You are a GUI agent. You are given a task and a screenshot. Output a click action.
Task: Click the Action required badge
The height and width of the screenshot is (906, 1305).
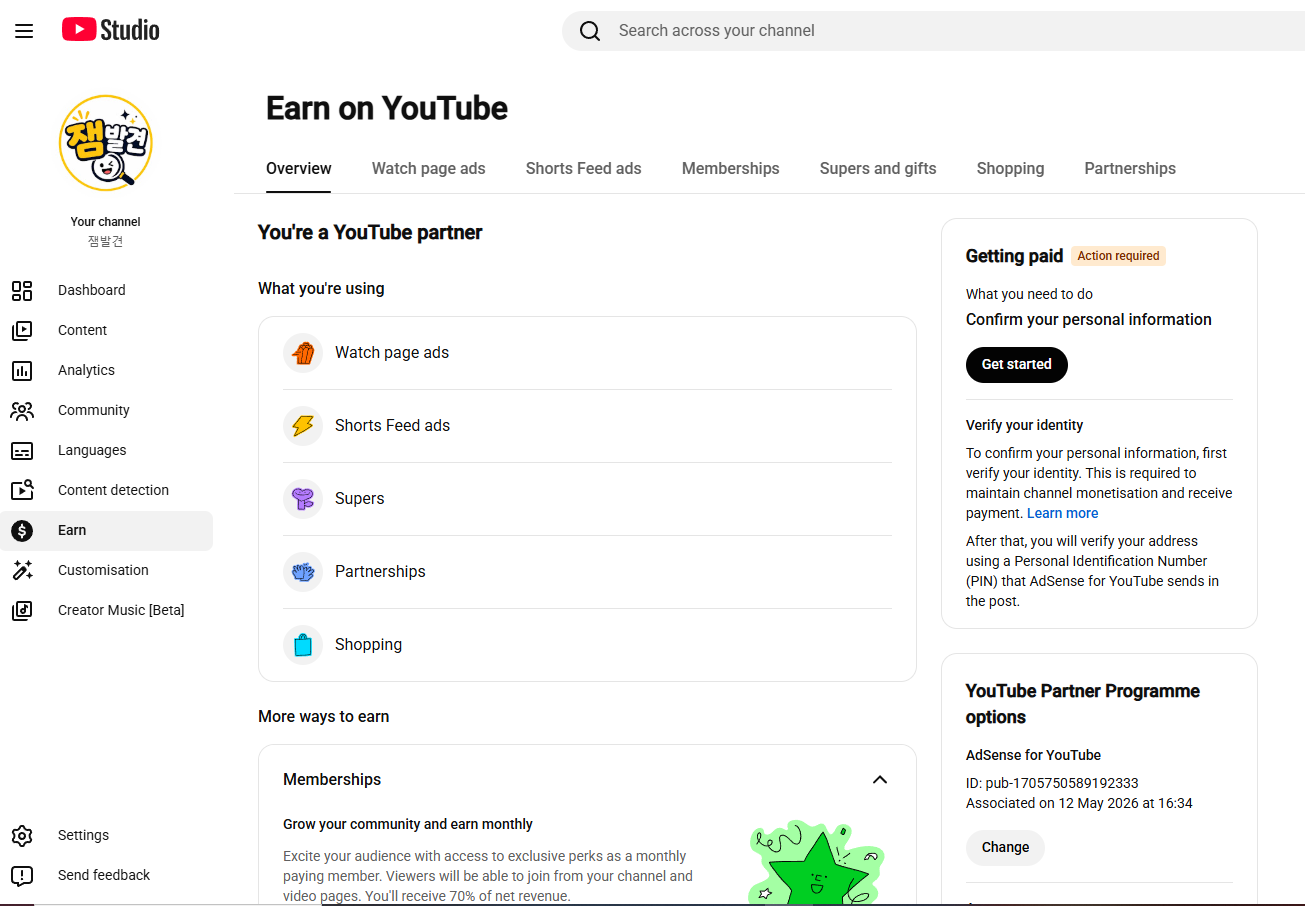pyautogui.click(x=1119, y=256)
